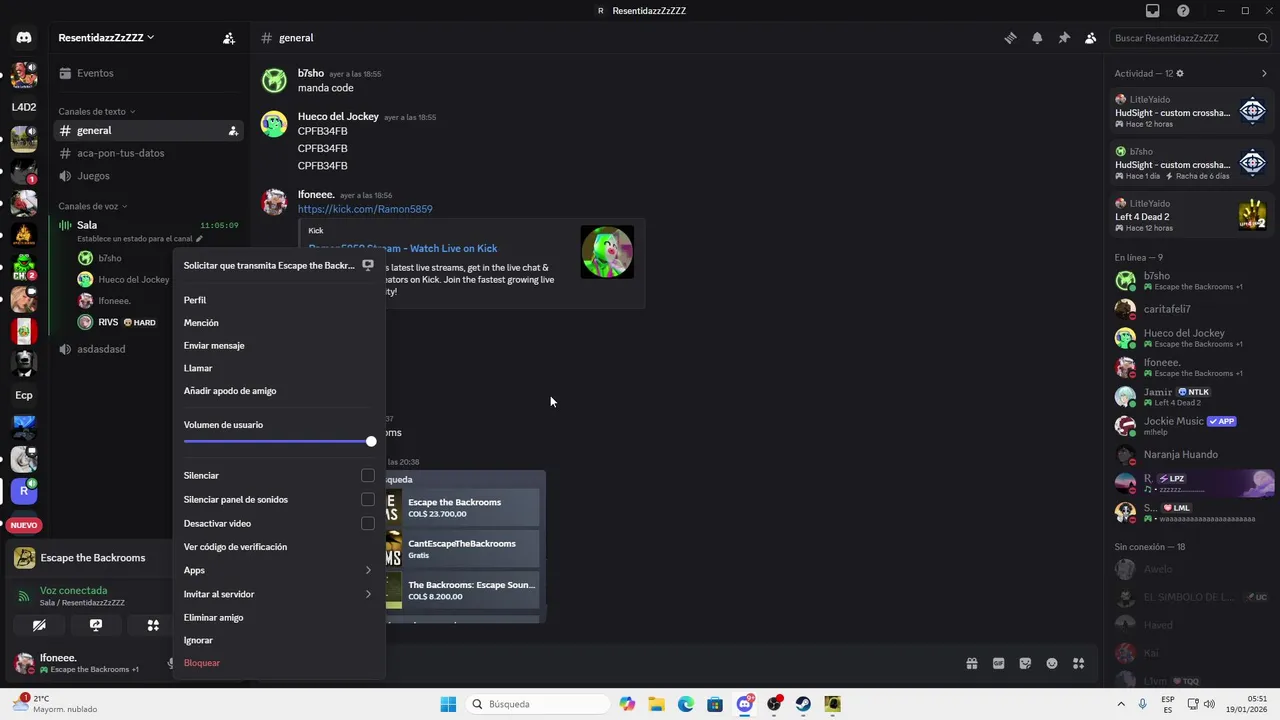Select Perfil in context menu
This screenshot has height=720, width=1280.
tap(279, 300)
